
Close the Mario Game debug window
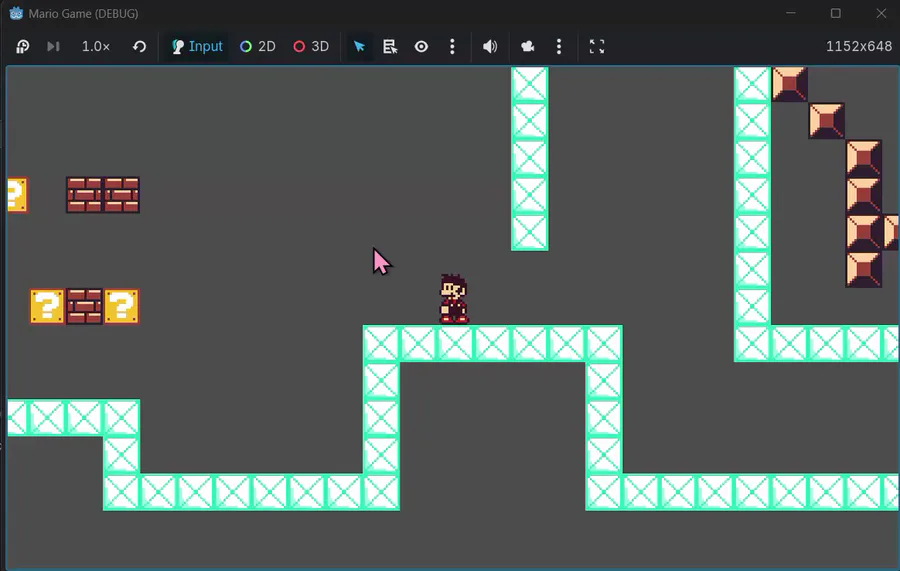point(881,13)
